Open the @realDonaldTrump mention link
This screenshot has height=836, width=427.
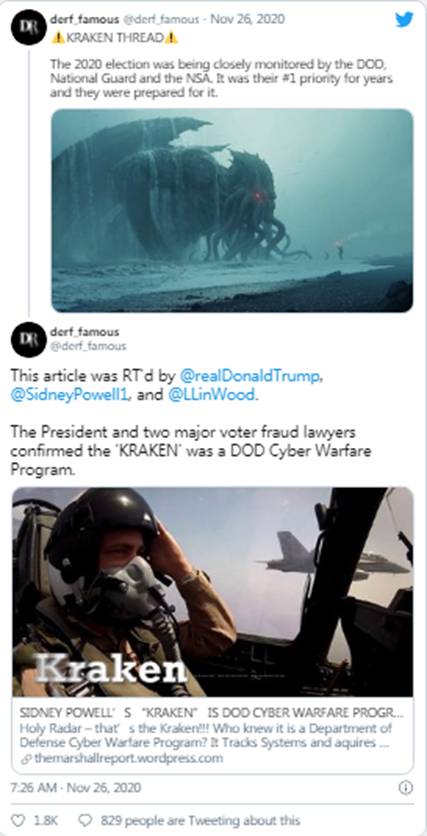click(250, 376)
